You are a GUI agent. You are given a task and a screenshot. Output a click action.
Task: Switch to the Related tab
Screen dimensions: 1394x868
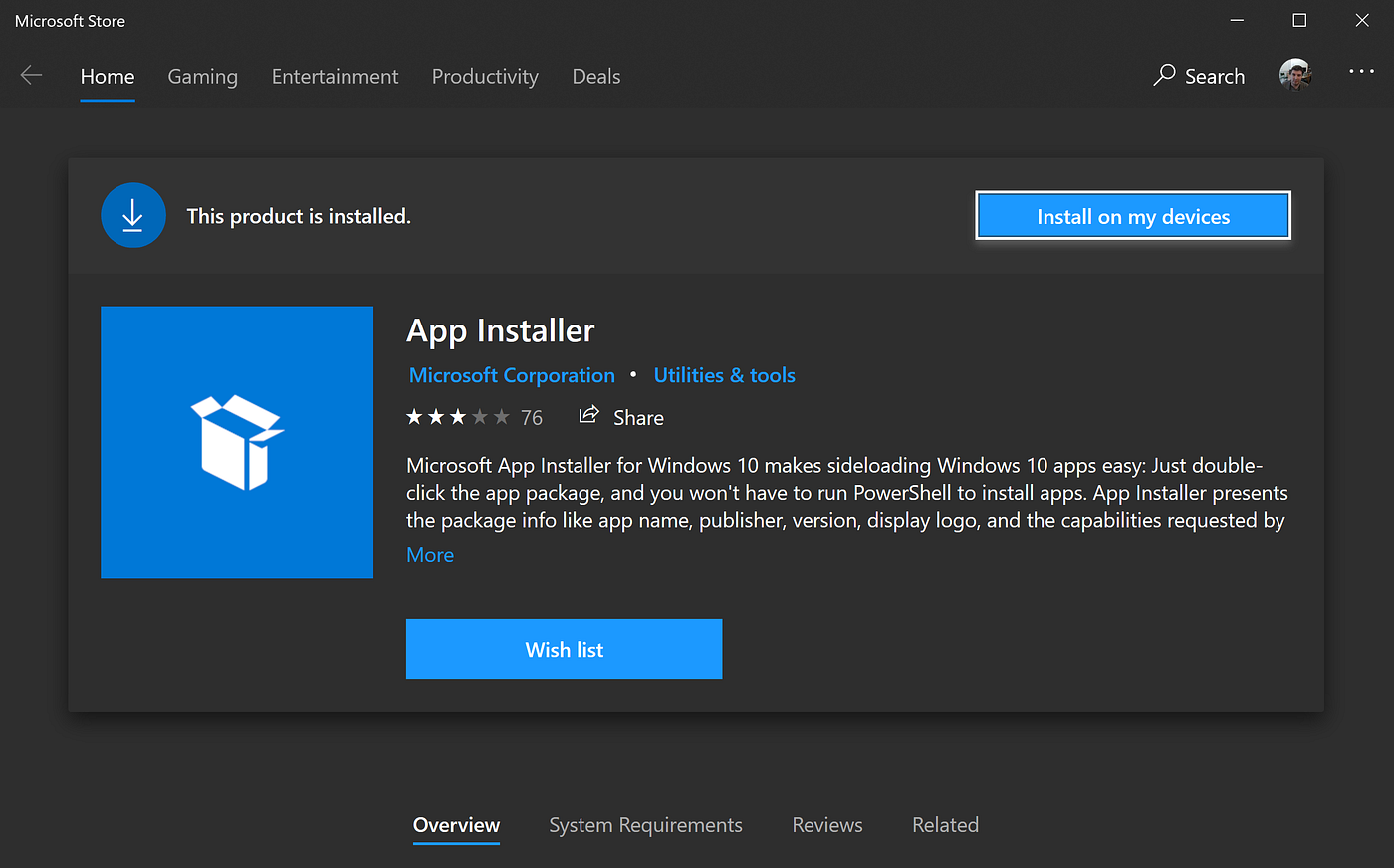pos(944,825)
